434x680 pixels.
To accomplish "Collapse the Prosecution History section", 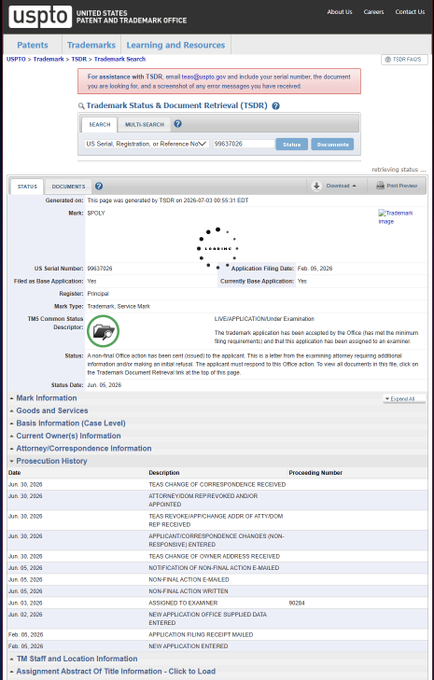I will pos(52,461).
